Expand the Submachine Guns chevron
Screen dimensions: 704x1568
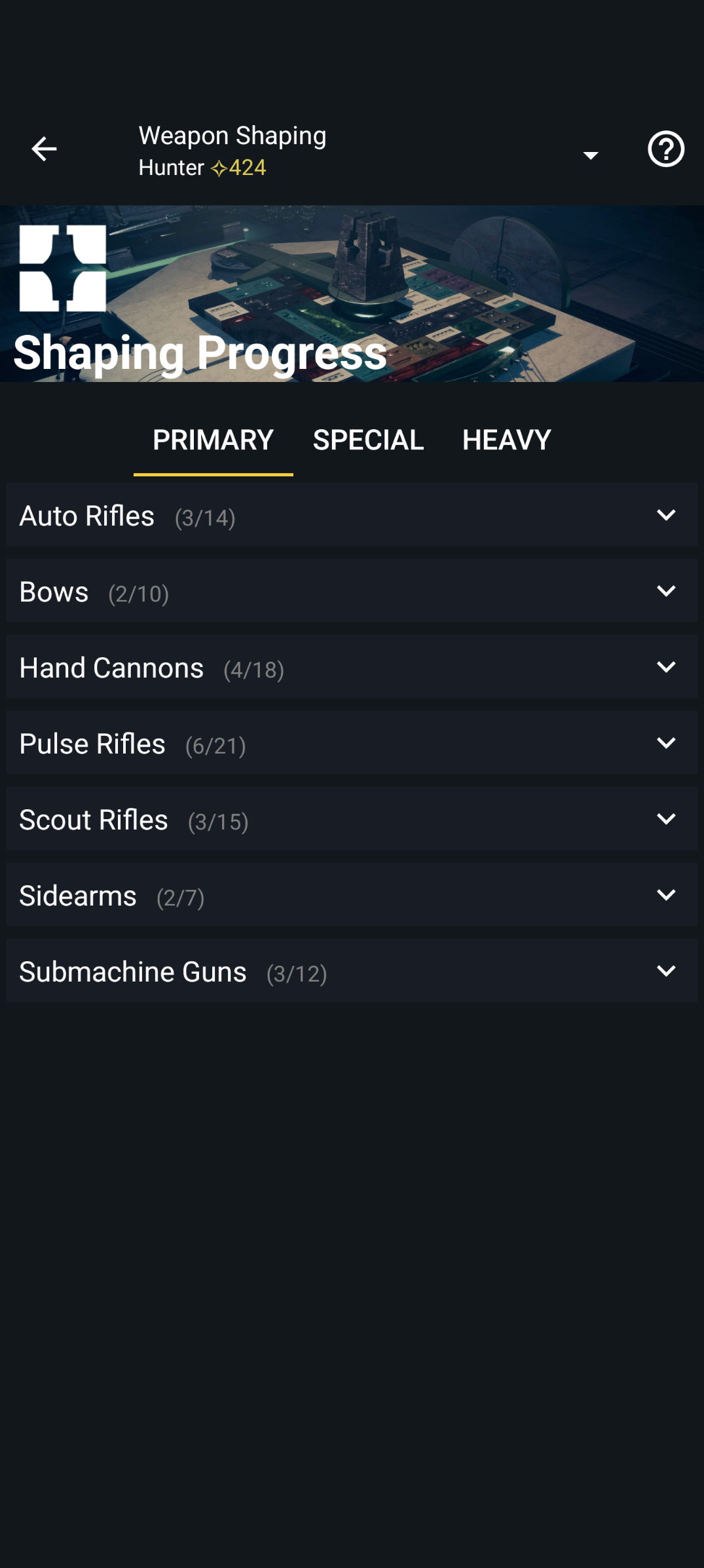pyautogui.click(x=665, y=971)
